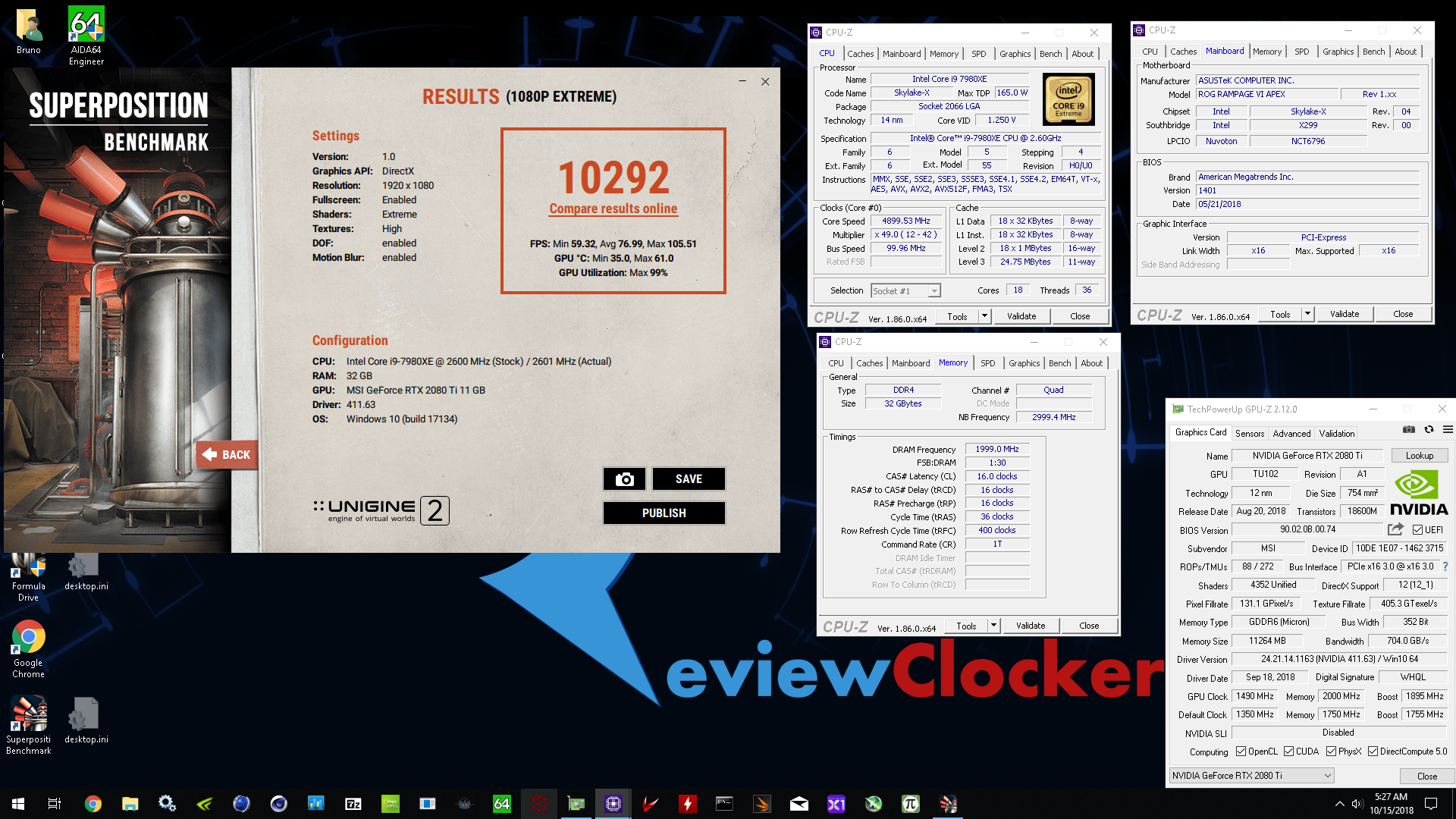Open the GPU-Z hamburger menu
The width and height of the screenshot is (1456, 819).
point(1448,430)
